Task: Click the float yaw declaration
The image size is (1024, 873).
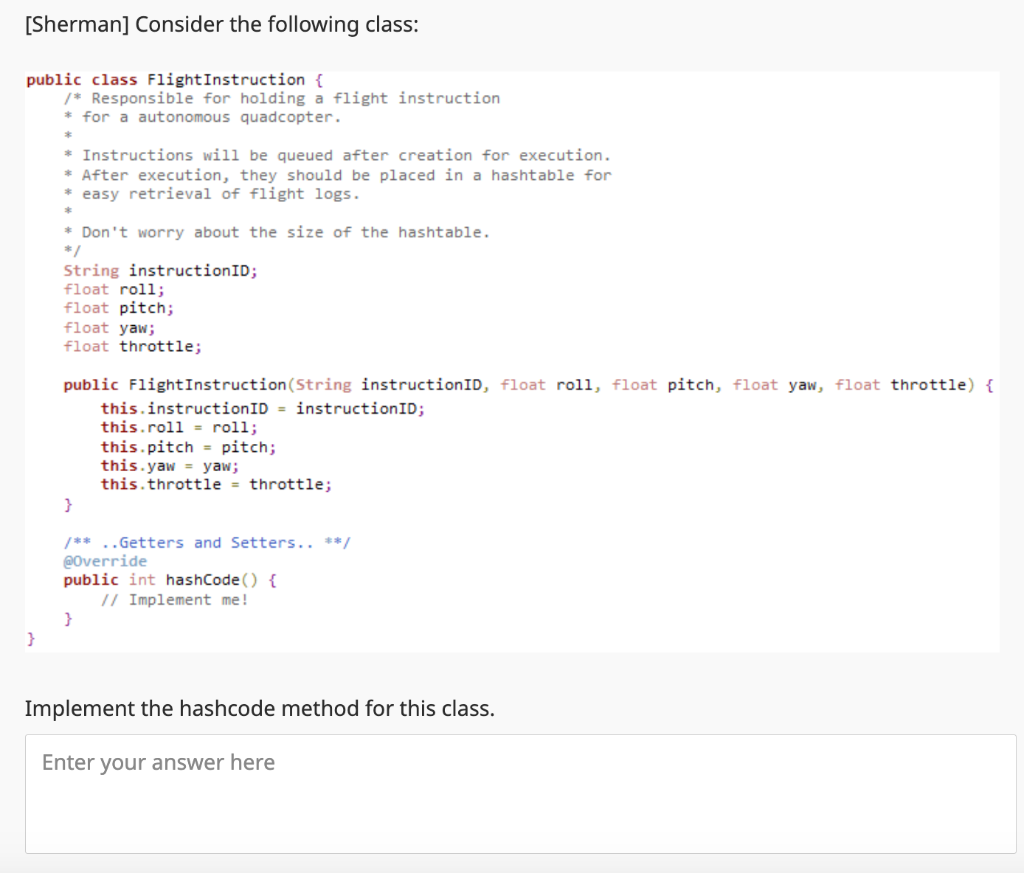Action: click(110, 327)
